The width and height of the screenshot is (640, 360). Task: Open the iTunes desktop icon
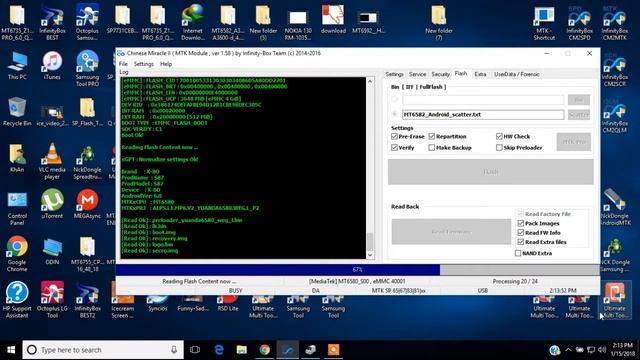tap(52, 66)
